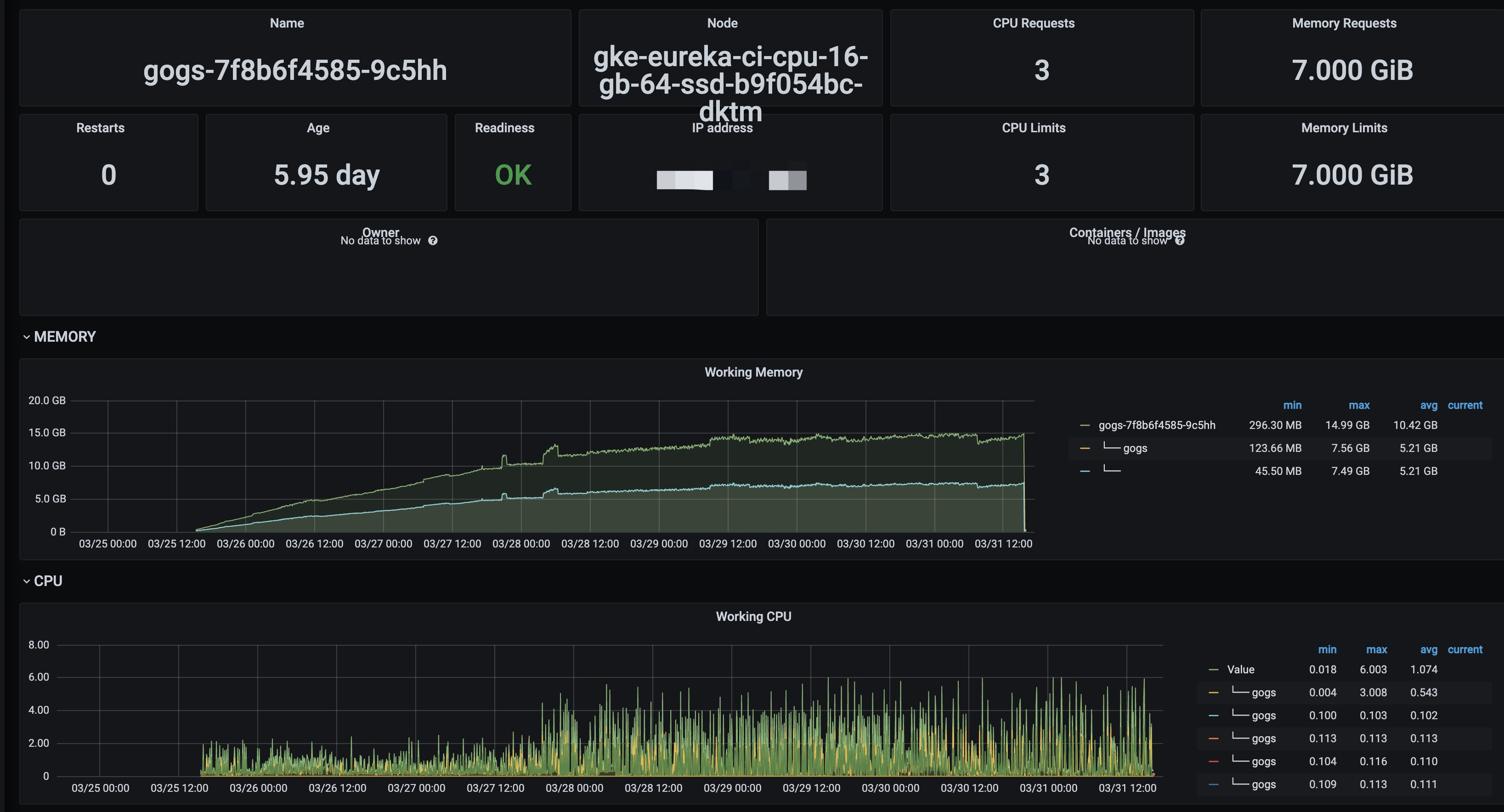Open the Working CPU panel title menu
The image size is (1504, 812).
point(753,616)
